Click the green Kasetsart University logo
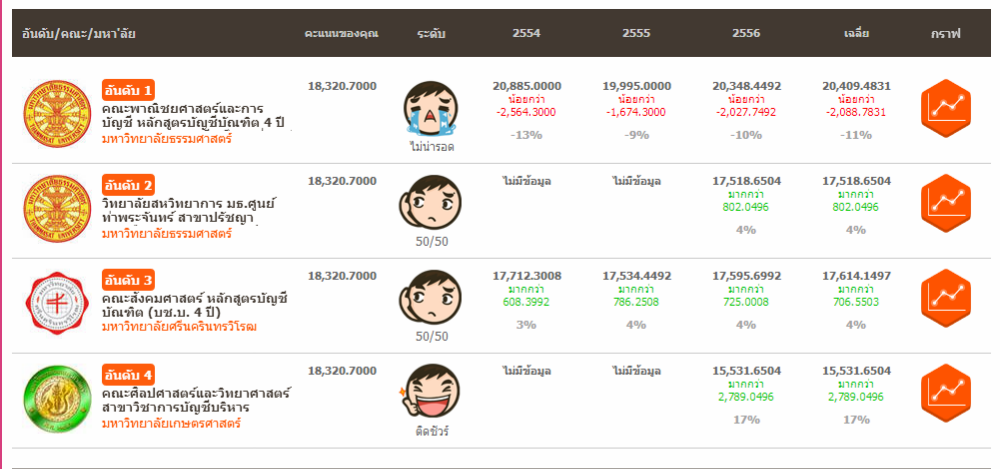Viewport: 1000px width, 469px height. [x=56, y=394]
